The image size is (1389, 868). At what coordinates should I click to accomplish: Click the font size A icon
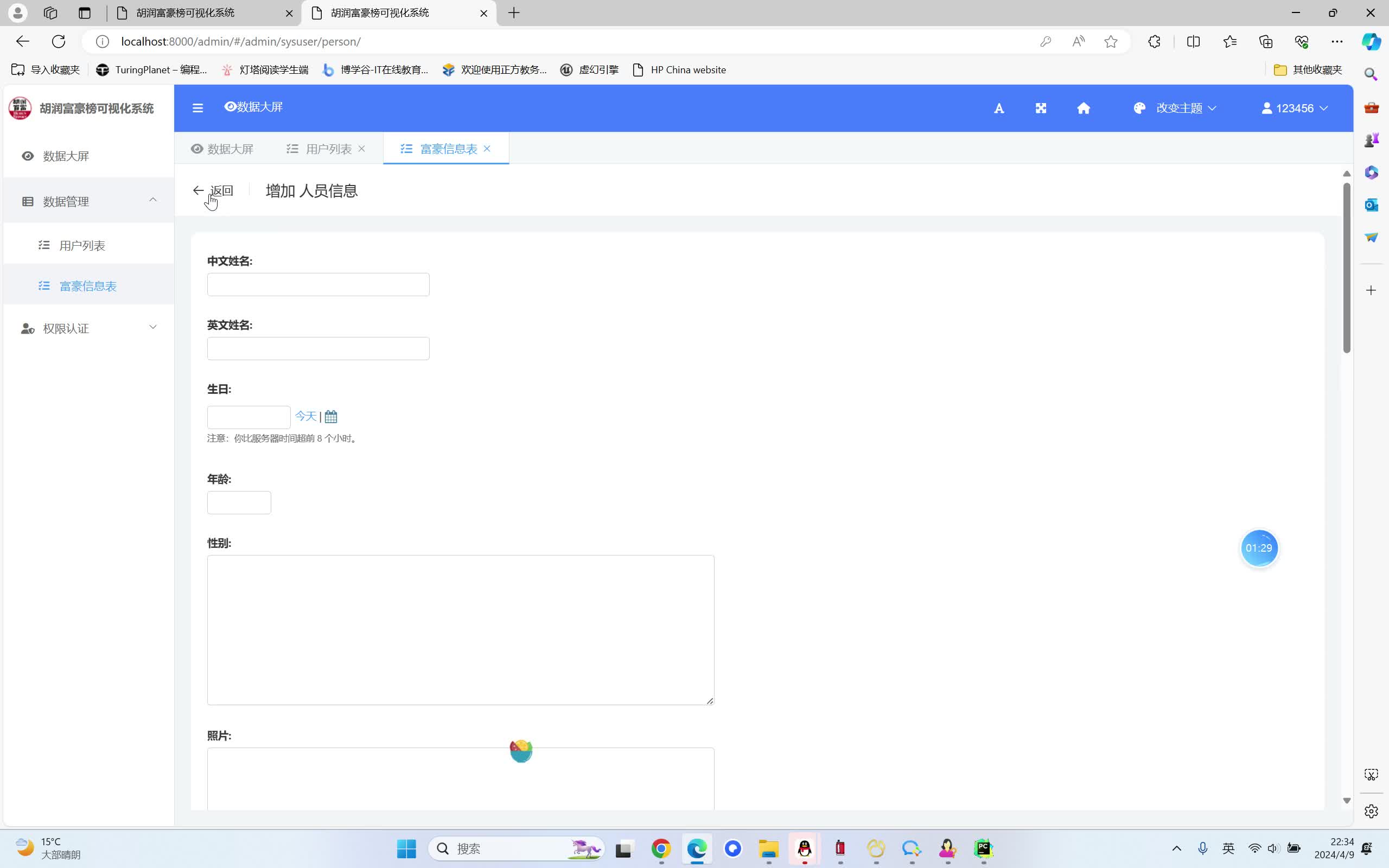(999, 108)
